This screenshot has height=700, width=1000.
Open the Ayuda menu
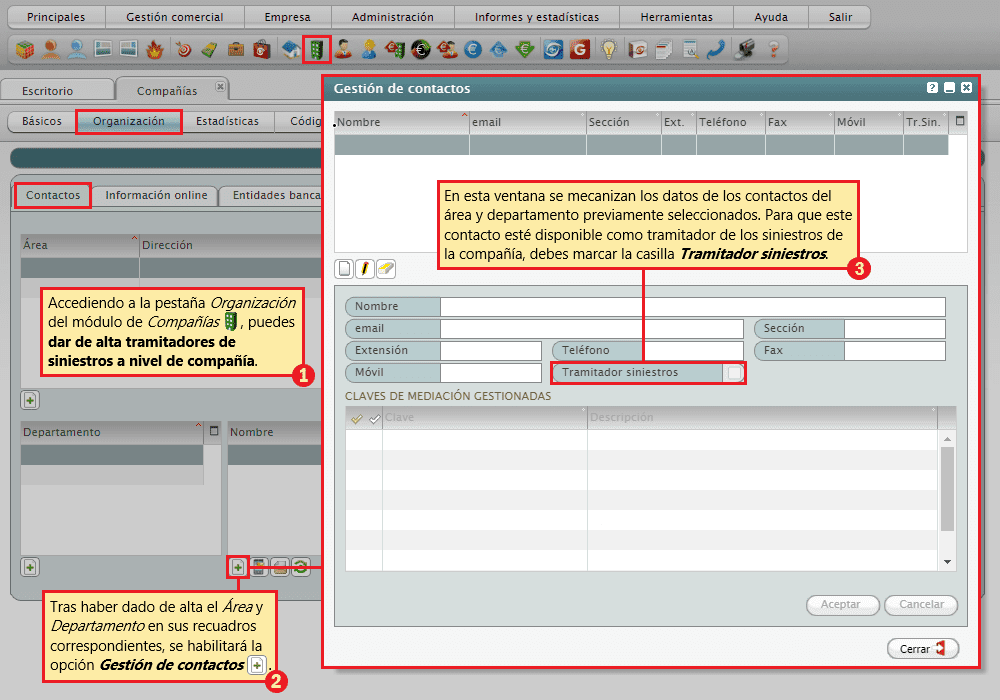[x=771, y=17]
